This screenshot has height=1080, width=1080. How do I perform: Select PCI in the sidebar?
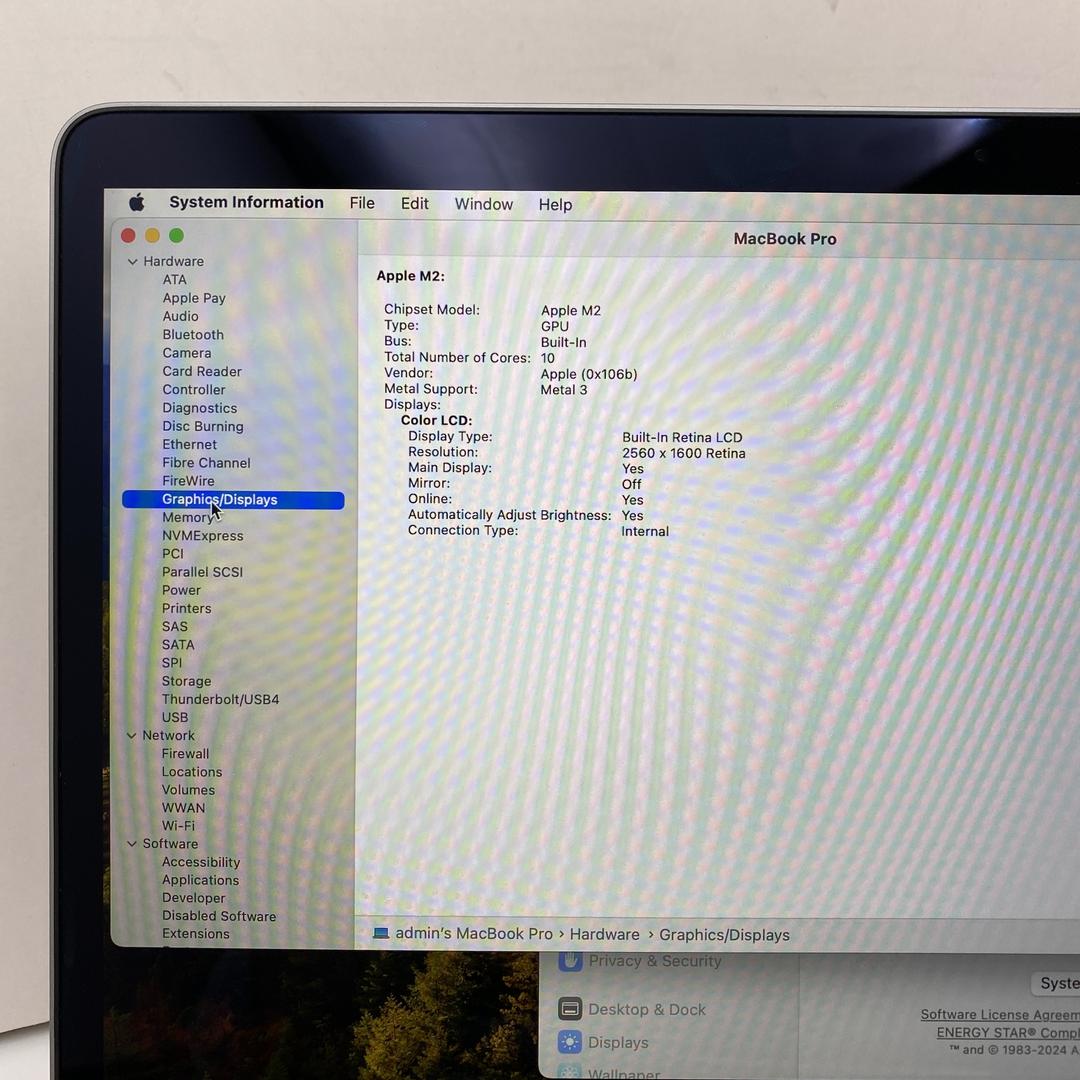coord(173,554)
